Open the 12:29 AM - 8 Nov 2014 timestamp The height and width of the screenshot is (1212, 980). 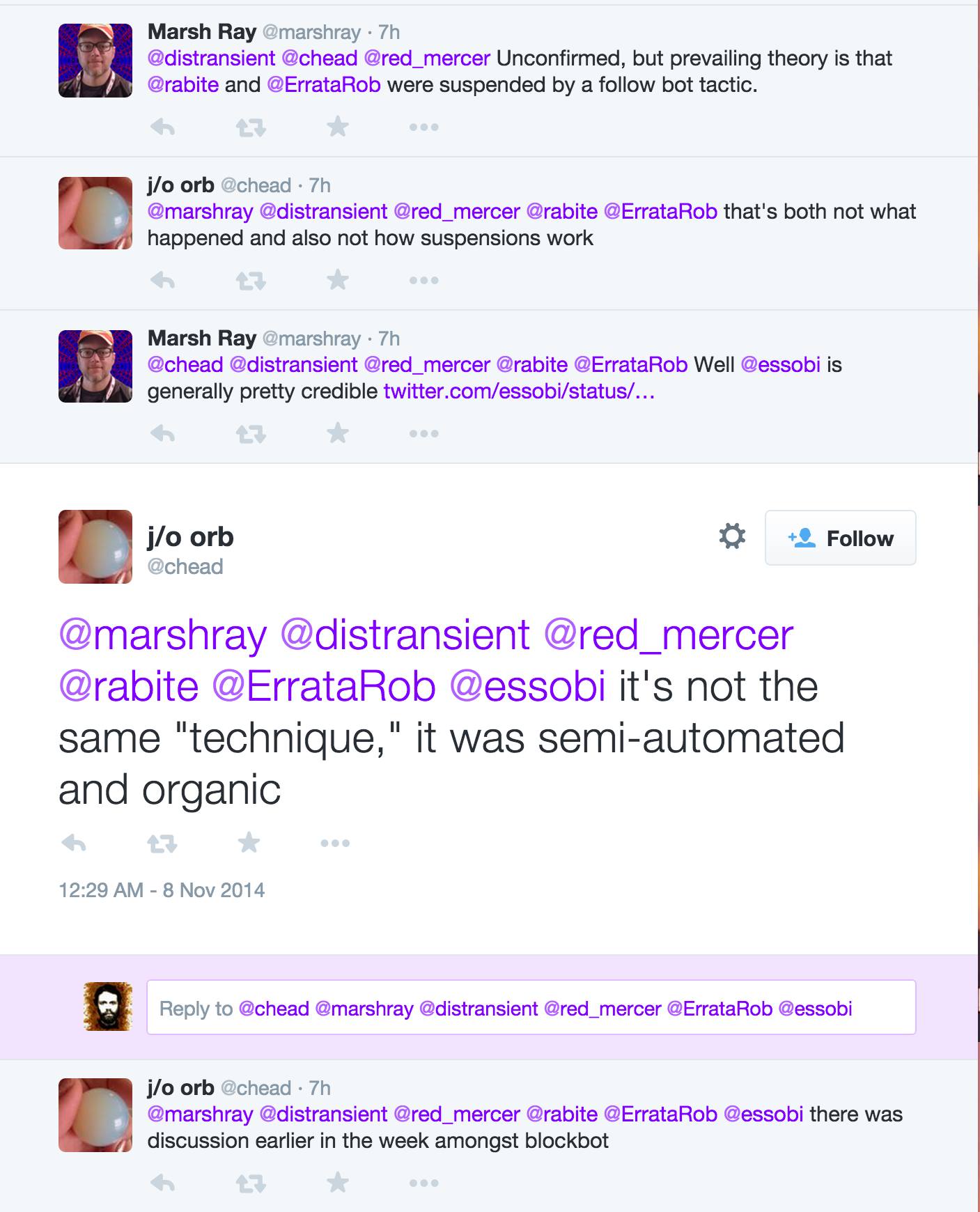(x=162, y=890)
